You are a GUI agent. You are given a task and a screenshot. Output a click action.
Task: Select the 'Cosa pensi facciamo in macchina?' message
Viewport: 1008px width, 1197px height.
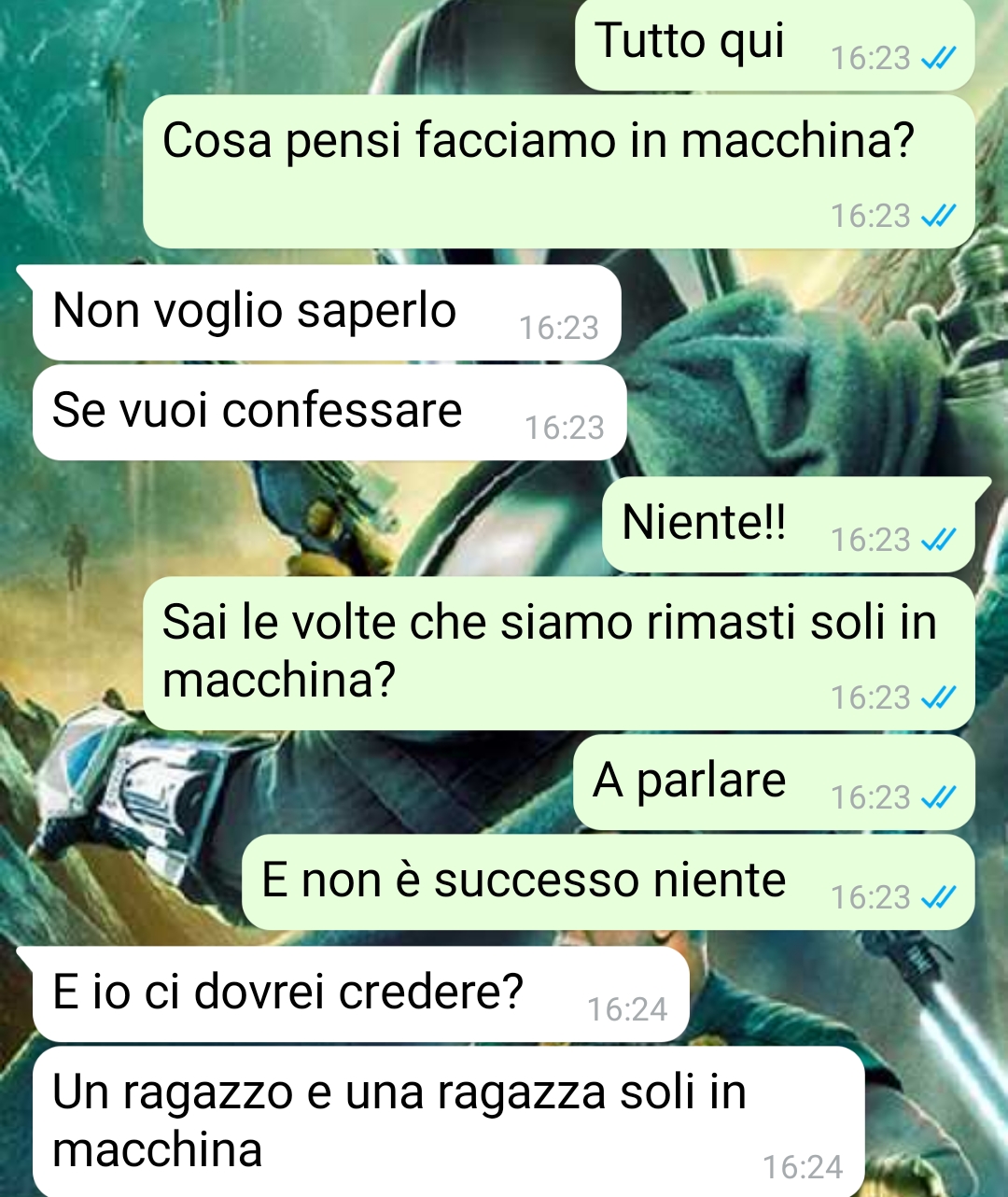558,172
